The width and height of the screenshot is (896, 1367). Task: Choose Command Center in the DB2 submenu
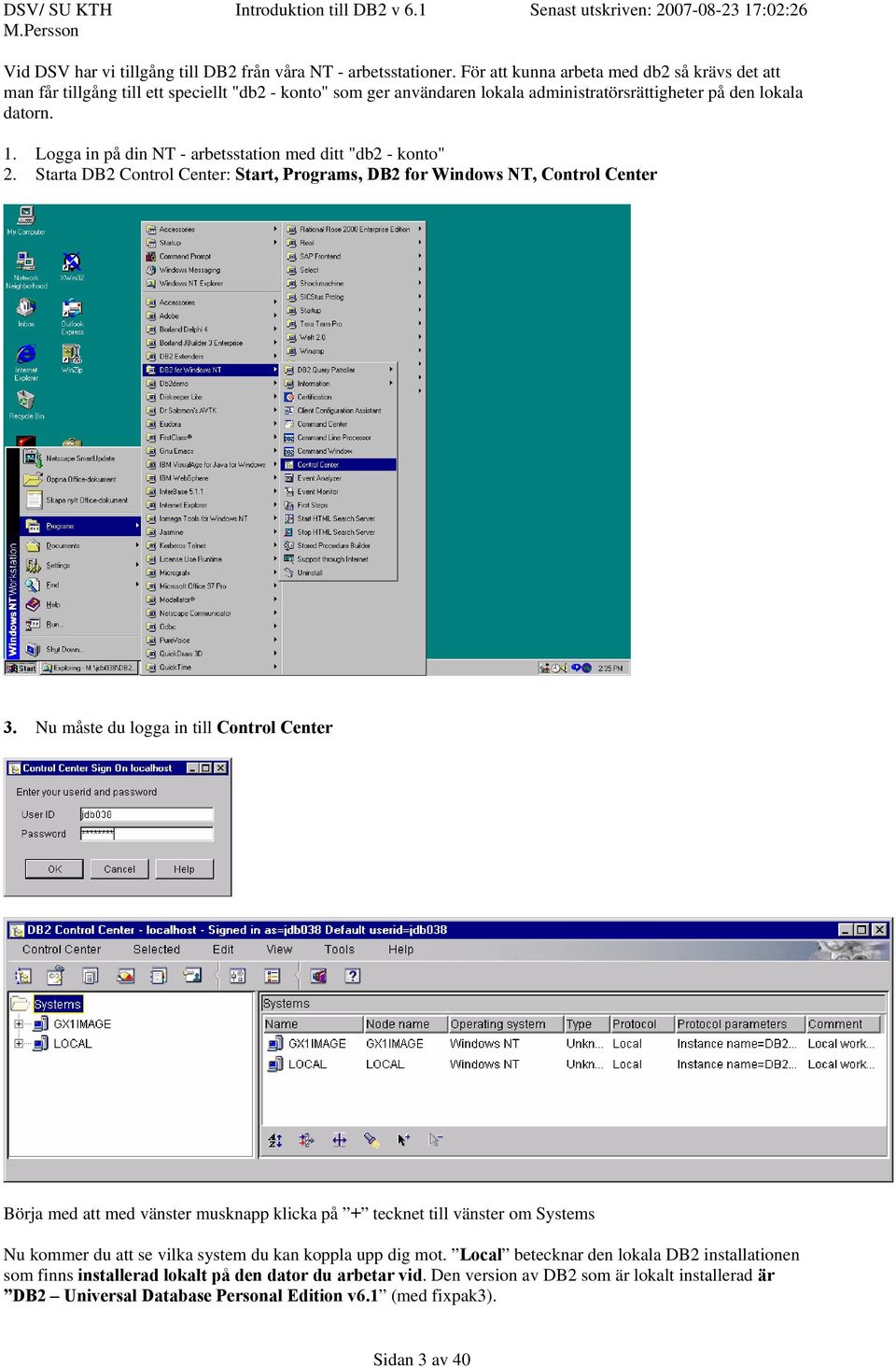click(x=339, y=424)
